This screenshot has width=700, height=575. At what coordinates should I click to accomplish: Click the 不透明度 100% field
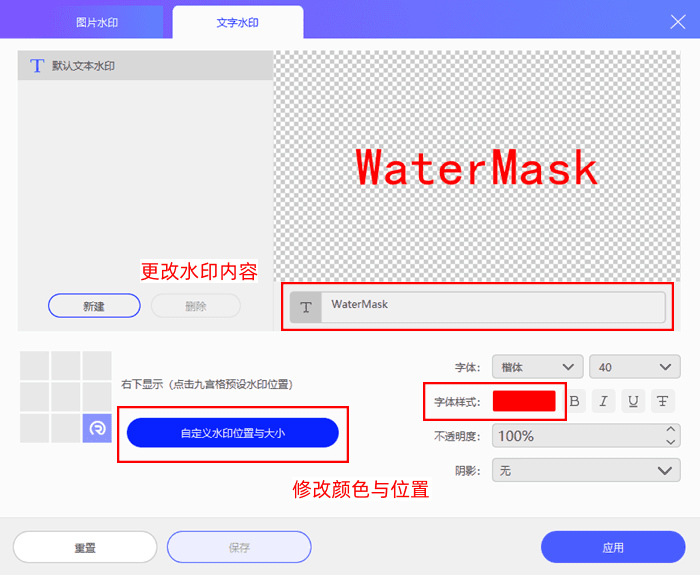pyautogui.click(x=586, y=435)
